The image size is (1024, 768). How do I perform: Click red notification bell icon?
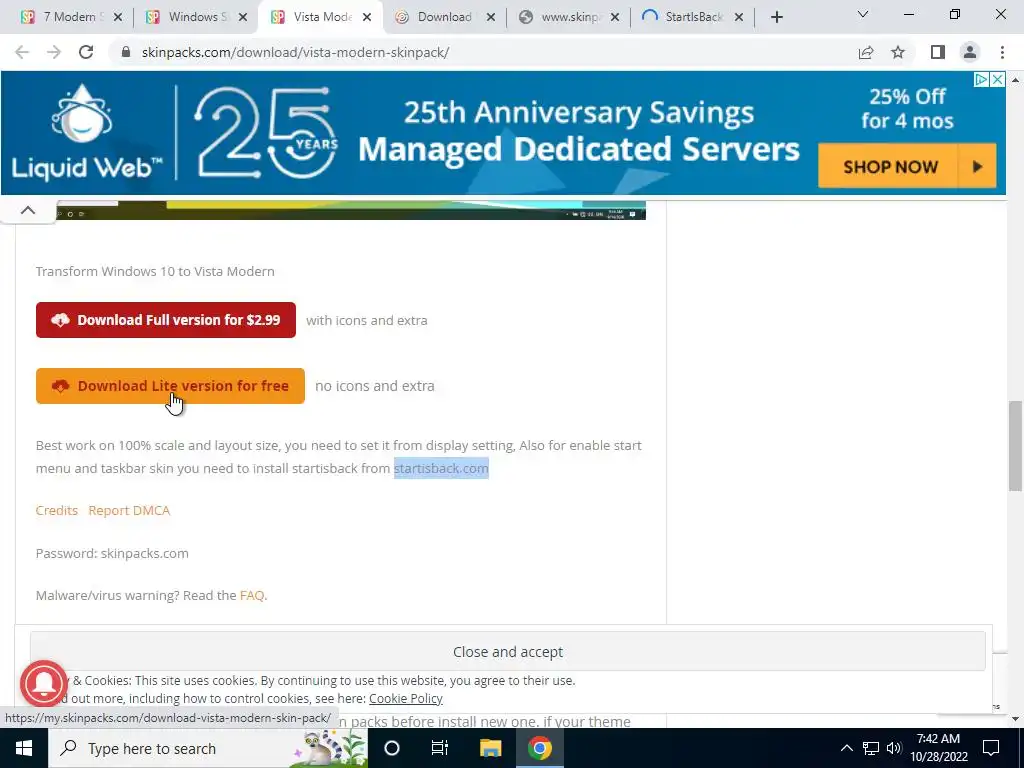click(44, 683)
